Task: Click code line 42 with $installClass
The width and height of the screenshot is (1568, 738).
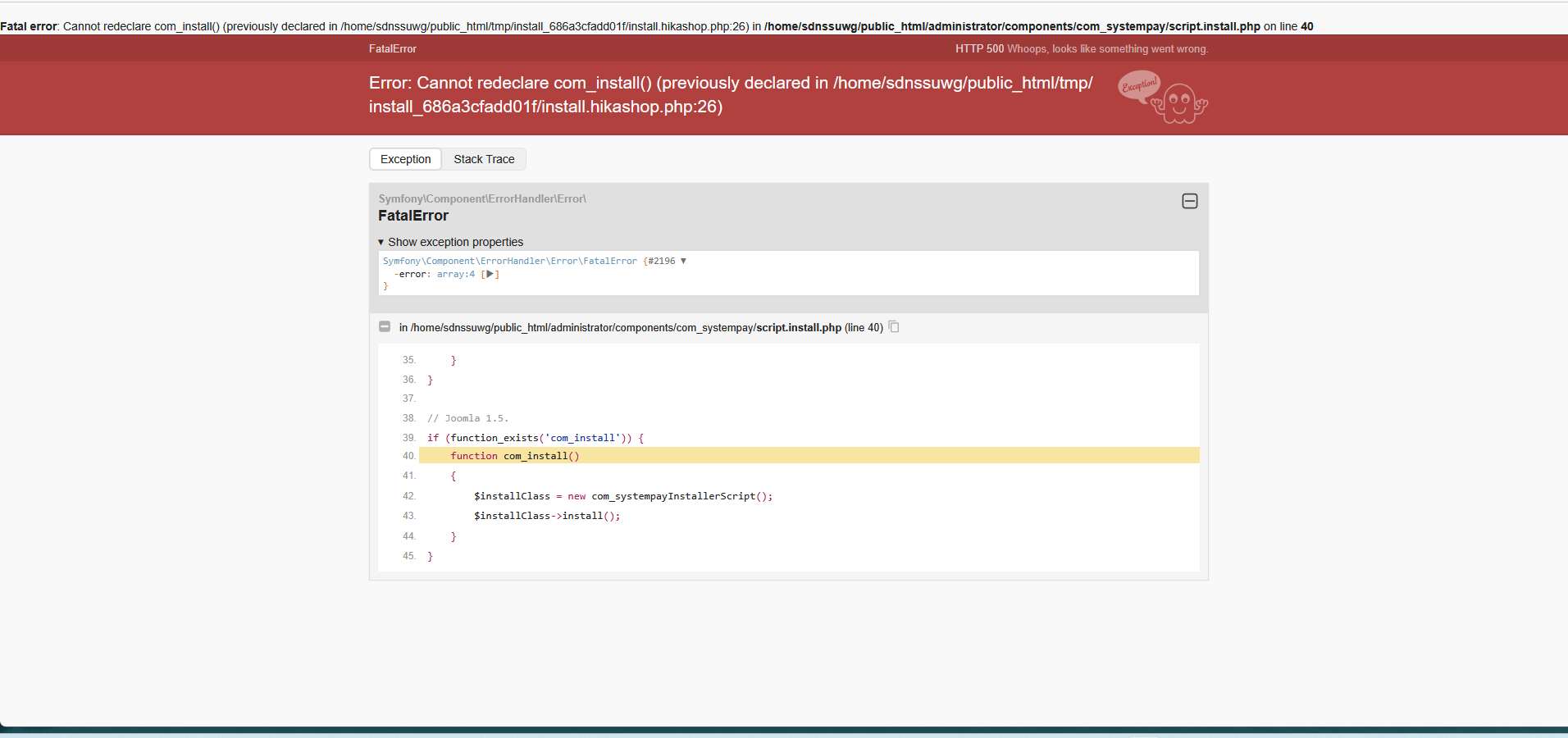Action: [622, 496]
